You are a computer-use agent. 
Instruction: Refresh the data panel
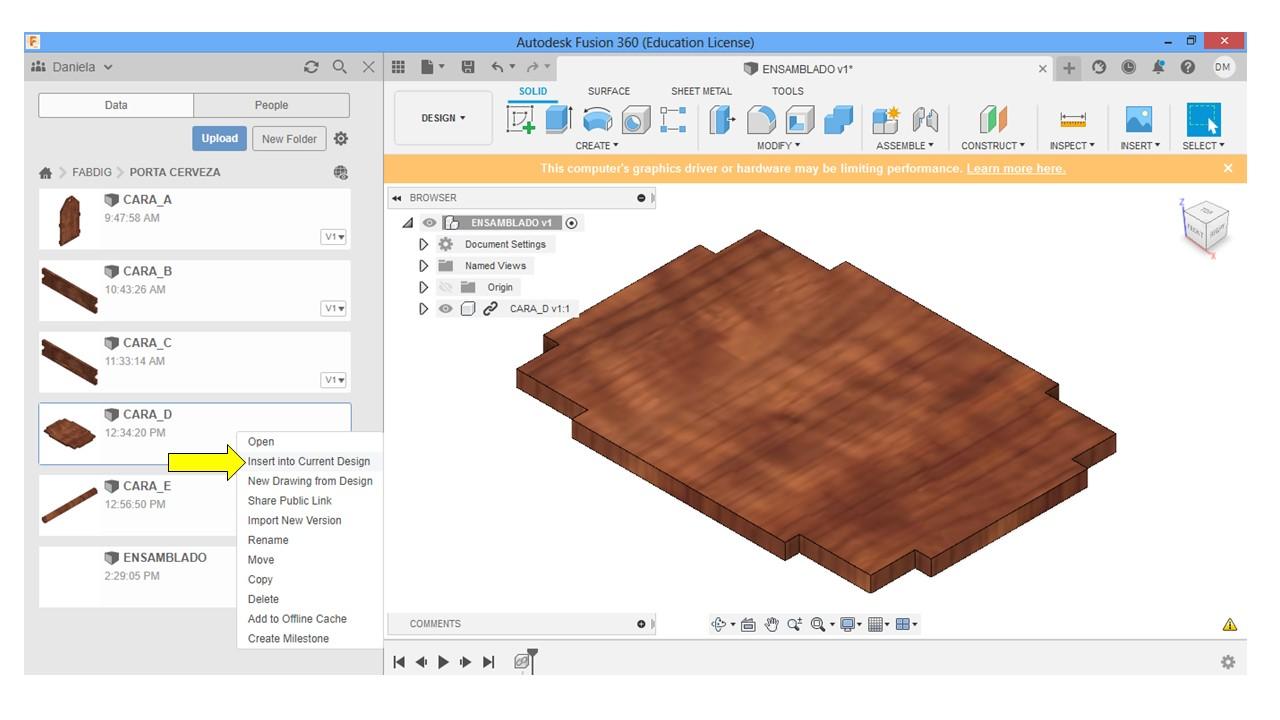(x=311, y=67)
